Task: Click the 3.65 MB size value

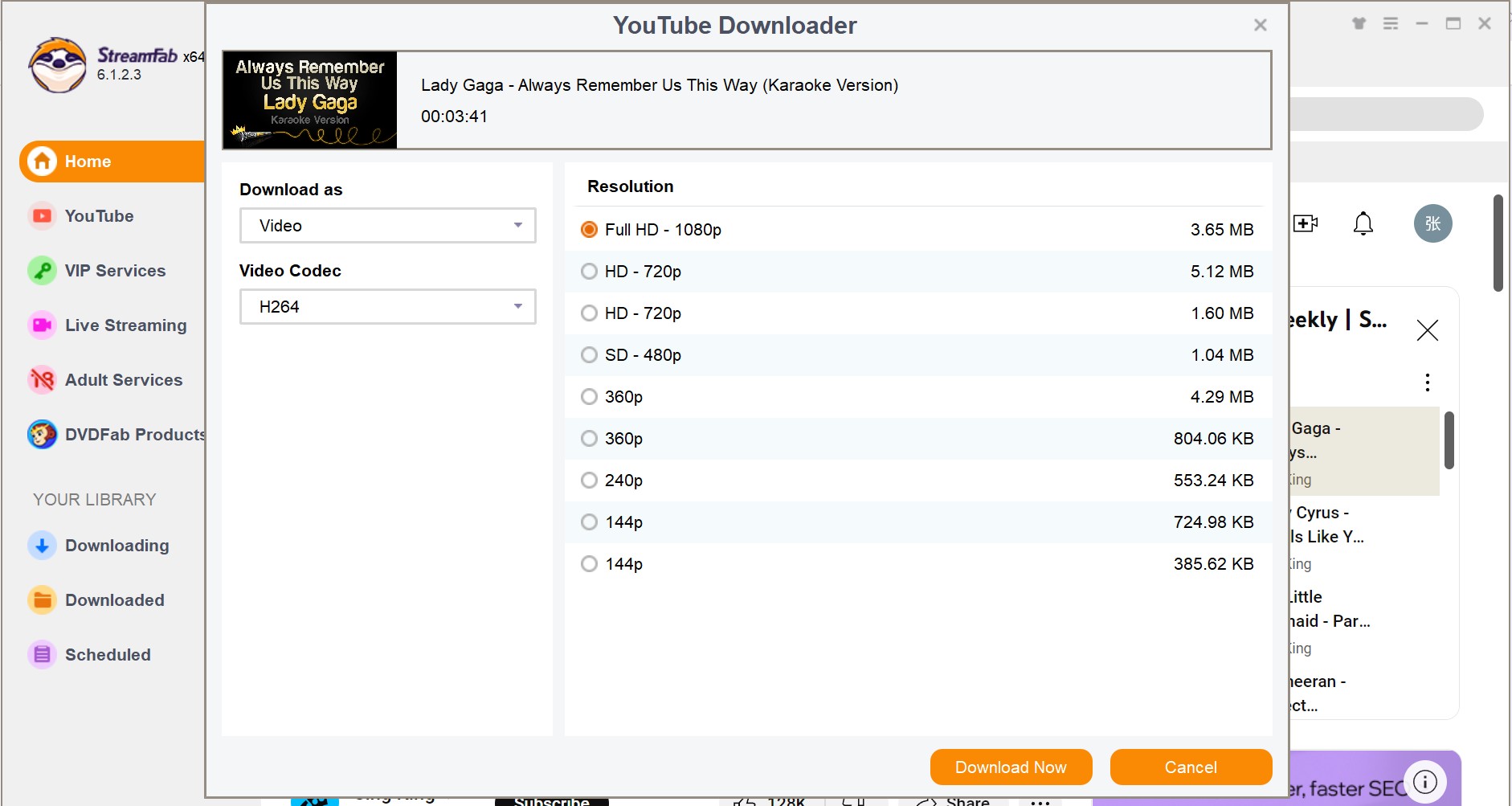Action: [1222, 230]
